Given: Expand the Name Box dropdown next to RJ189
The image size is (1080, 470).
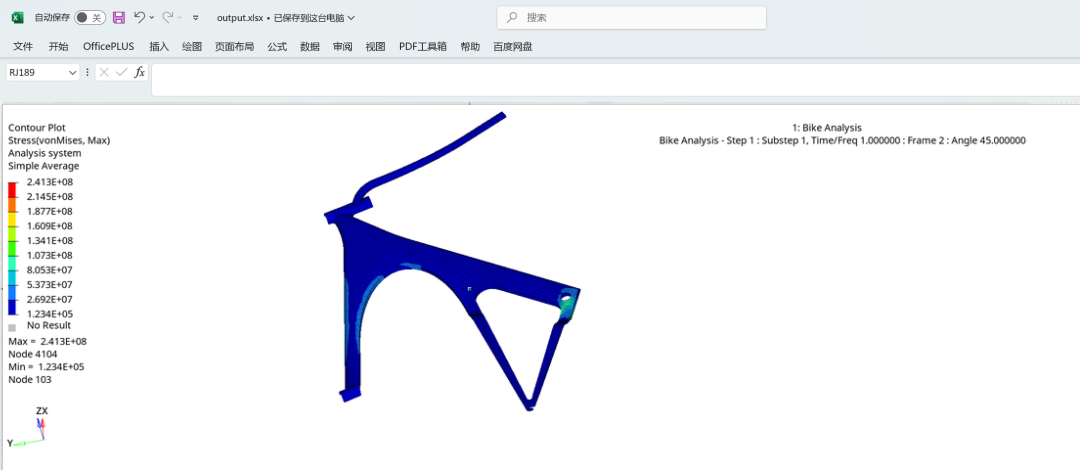Looking at the screenshot, I should point(72,73).
